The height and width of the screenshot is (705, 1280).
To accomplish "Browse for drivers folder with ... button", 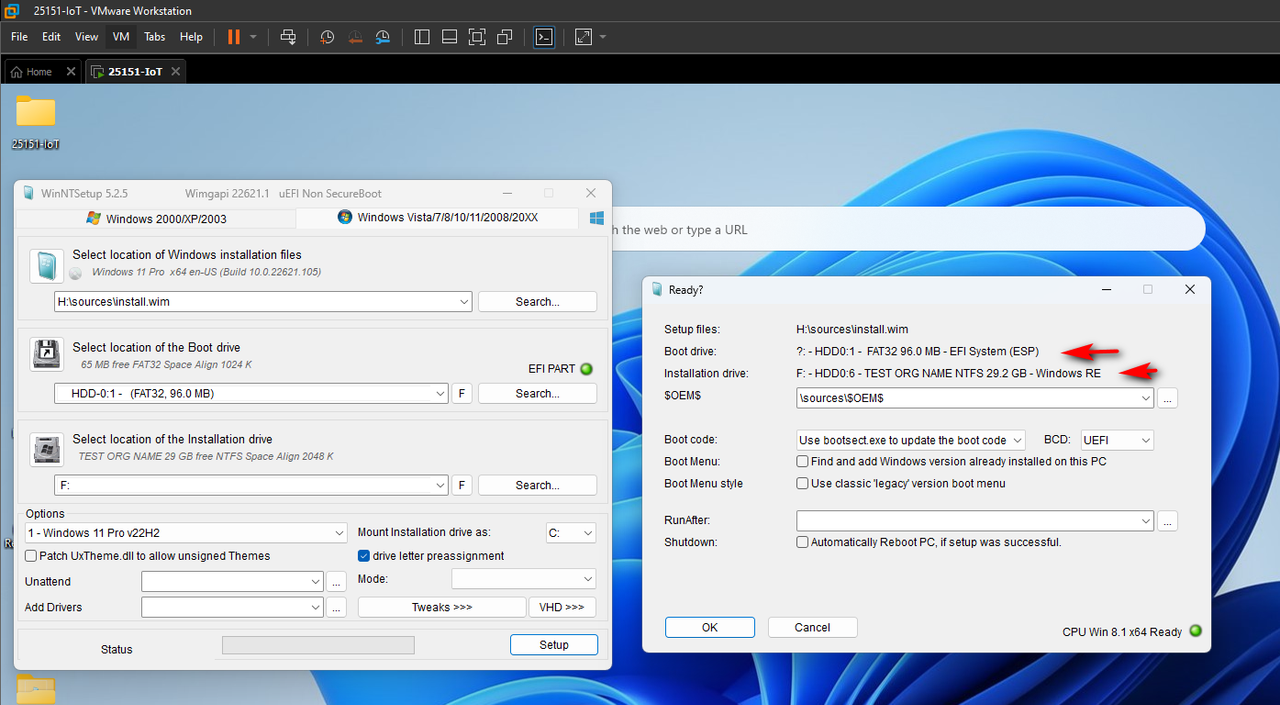I will pyautogui.click(x=337, y=607).
